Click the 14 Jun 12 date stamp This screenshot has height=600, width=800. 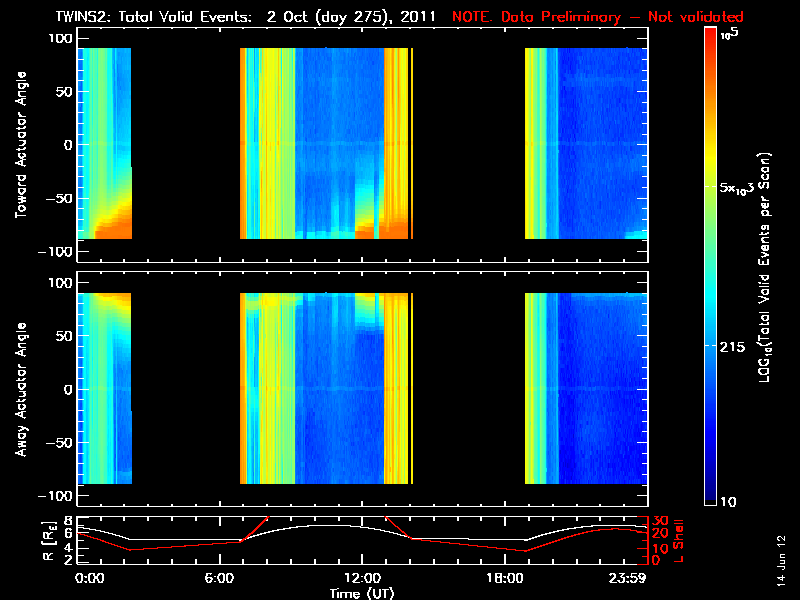[x=780, y=560]
